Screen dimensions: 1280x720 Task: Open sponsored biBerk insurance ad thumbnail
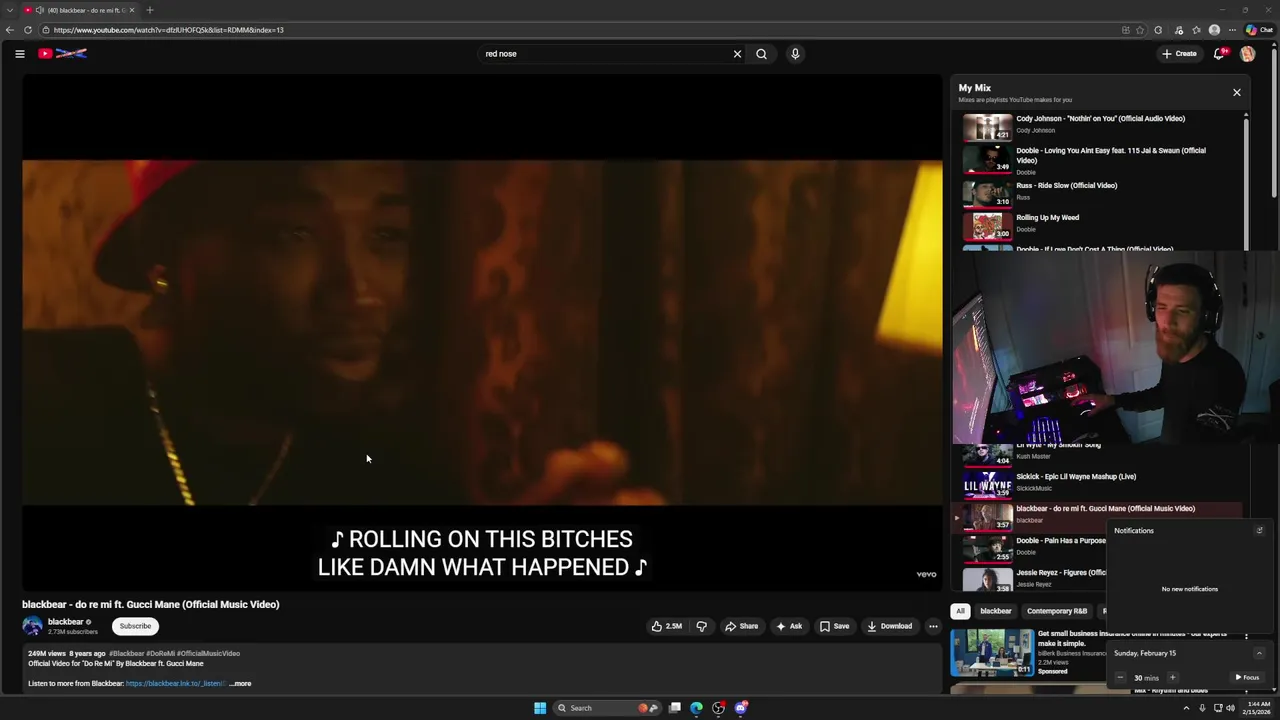[992, 653]
